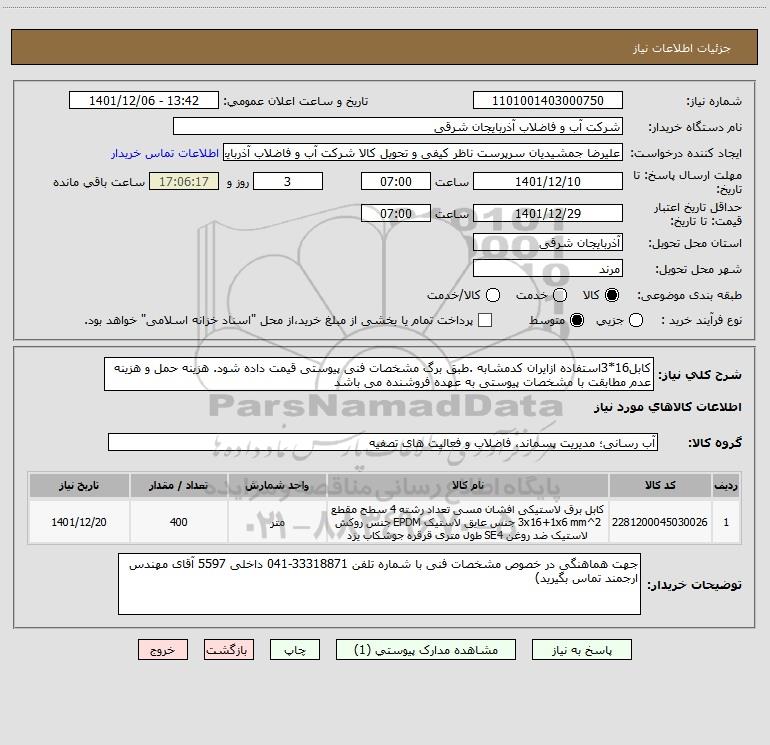Click the price validity date 1401/12/29
The image size is (770, 745).
[x=548, y=214]
